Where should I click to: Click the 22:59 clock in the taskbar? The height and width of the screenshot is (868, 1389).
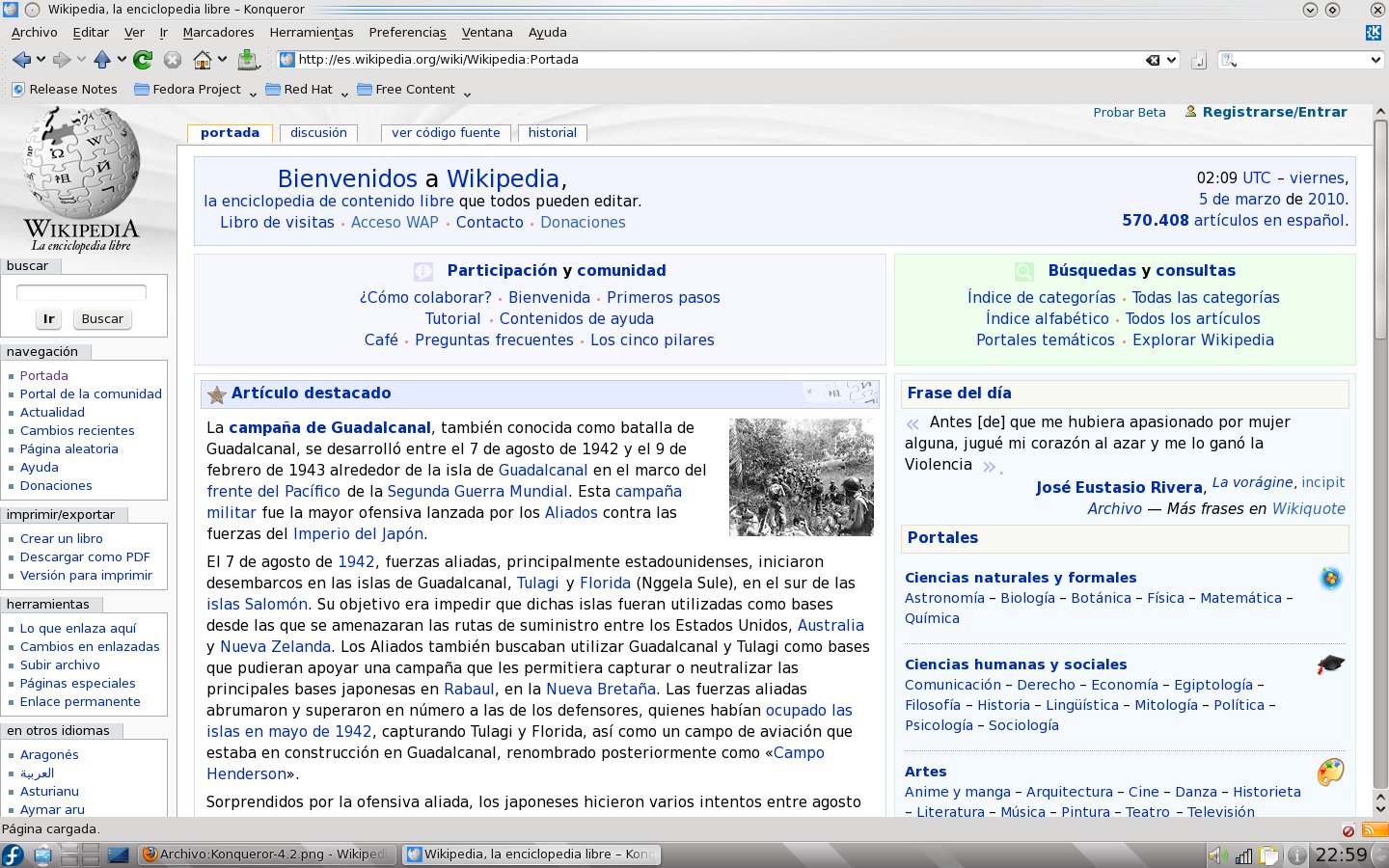coord(1341,854)
